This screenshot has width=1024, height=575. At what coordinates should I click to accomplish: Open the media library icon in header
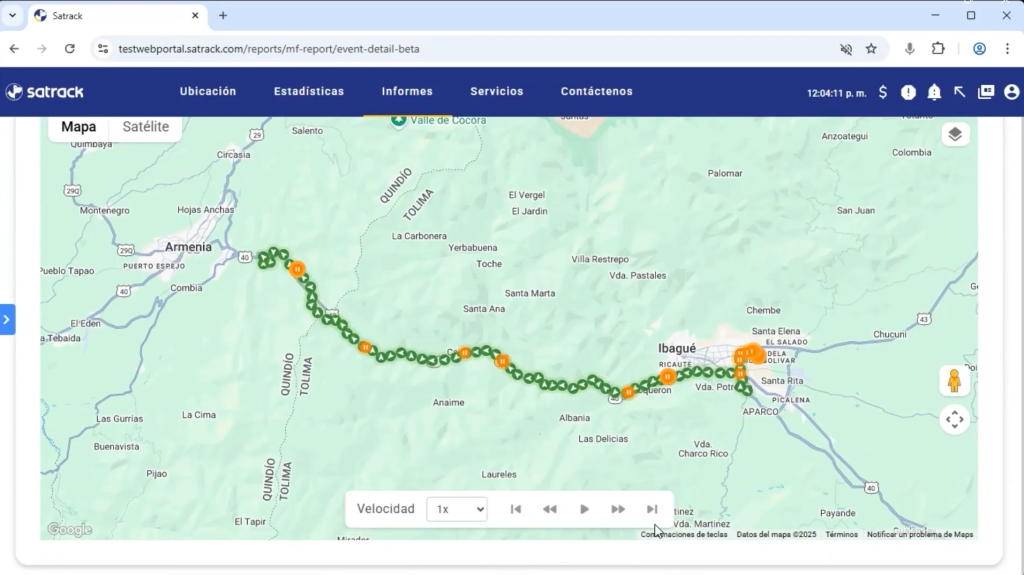pyautogui.click(x=986, y=92)
